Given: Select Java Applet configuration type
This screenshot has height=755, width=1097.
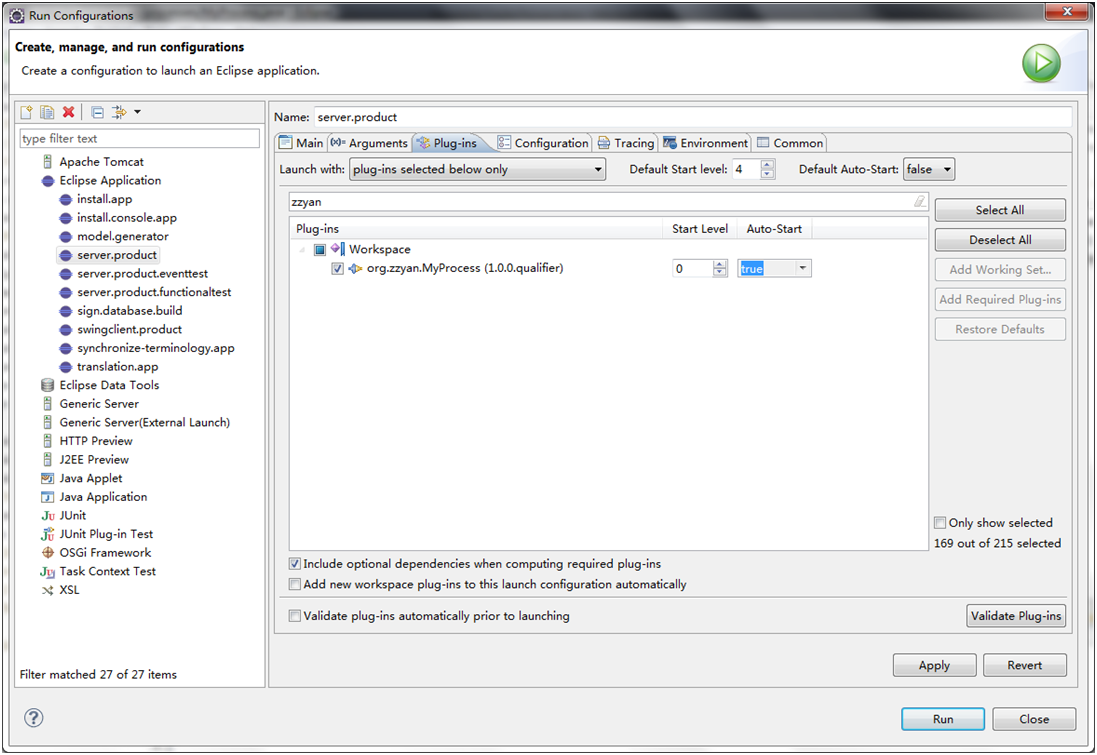Looking at the screenshot, I should (90, 479).
